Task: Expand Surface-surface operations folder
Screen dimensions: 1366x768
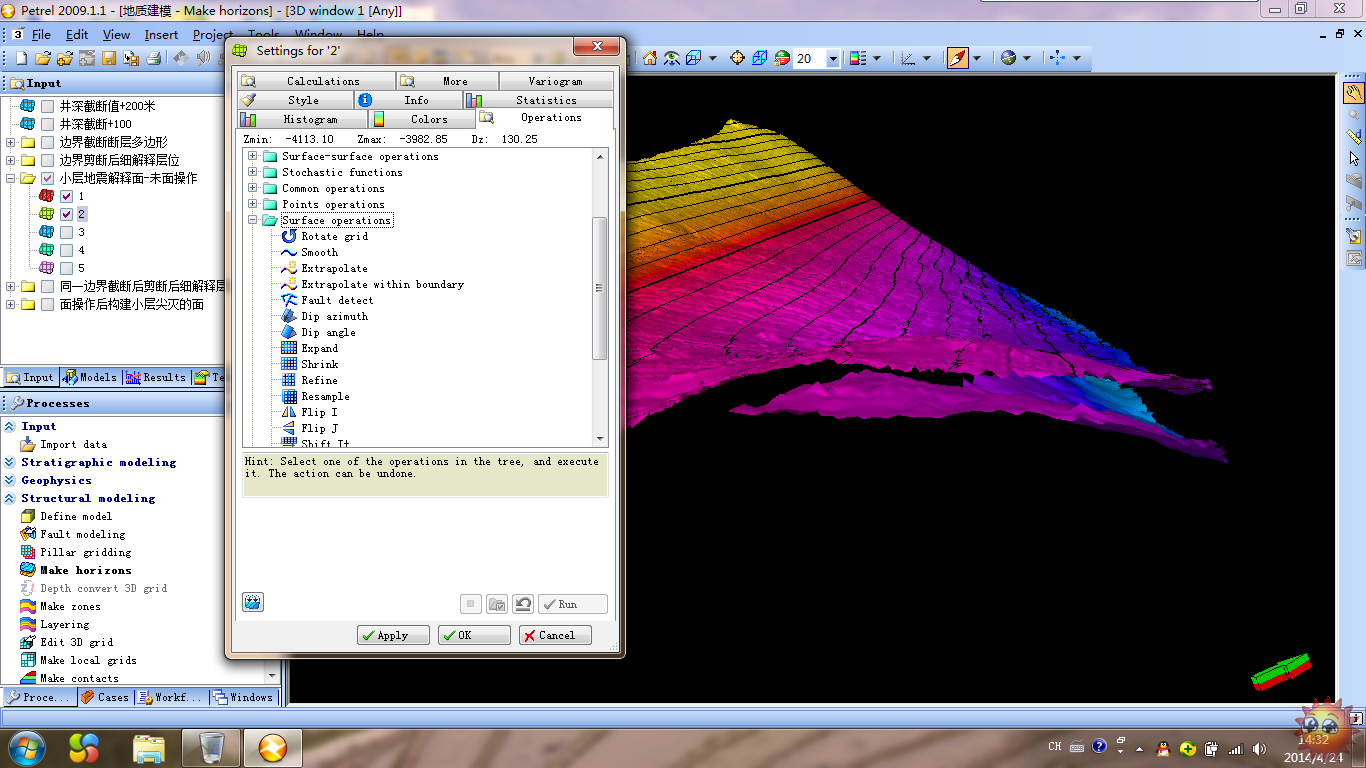Action: 253,156
